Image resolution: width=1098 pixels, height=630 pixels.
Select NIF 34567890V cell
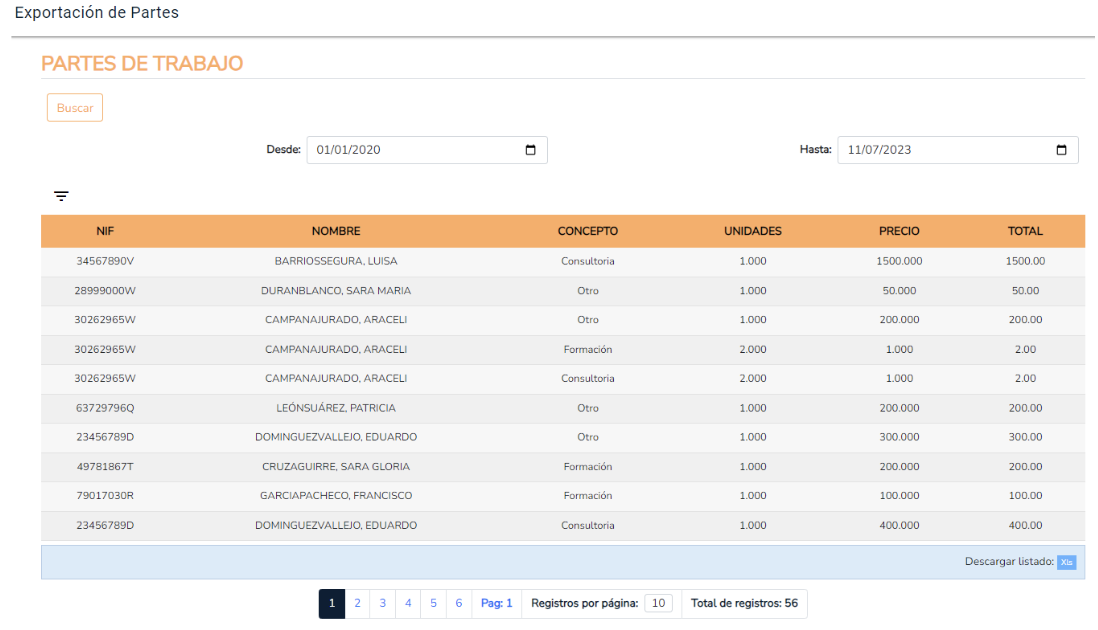point(105,261)
